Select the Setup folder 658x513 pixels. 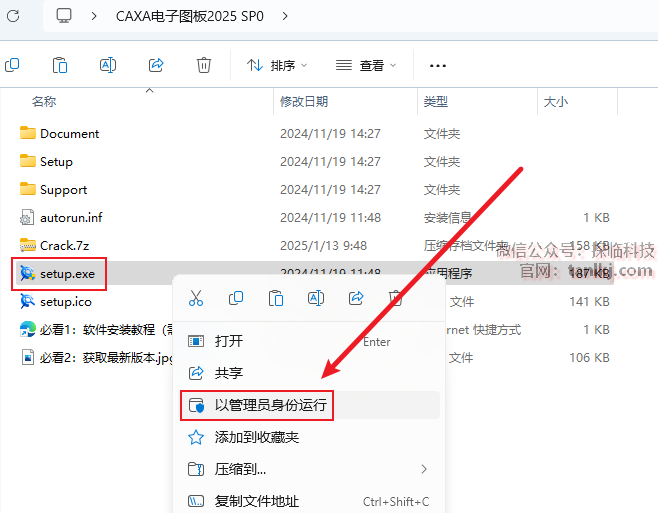tap(56, 162)
